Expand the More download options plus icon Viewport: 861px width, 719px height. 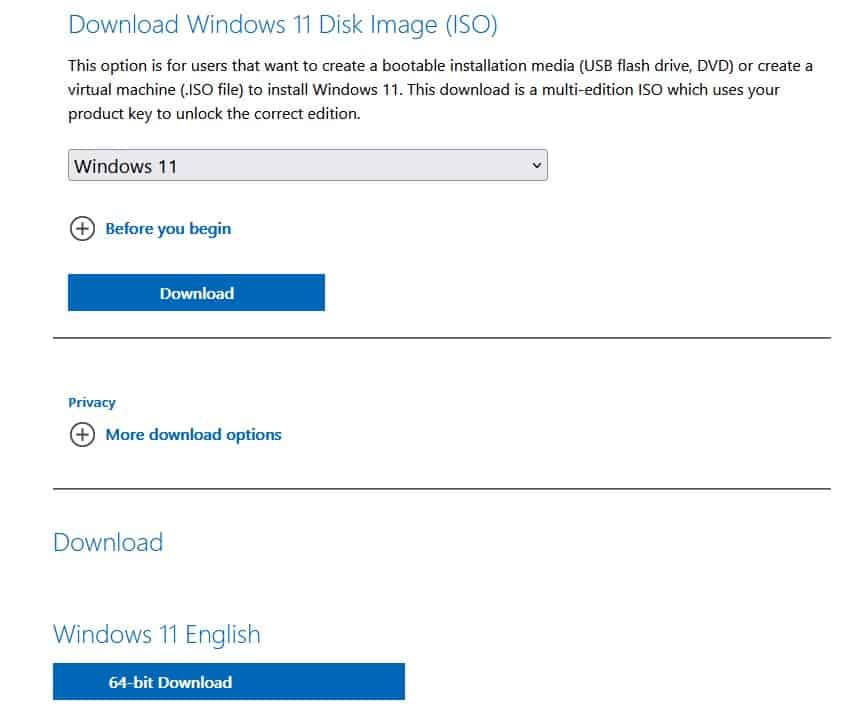[x=82, y=434]
